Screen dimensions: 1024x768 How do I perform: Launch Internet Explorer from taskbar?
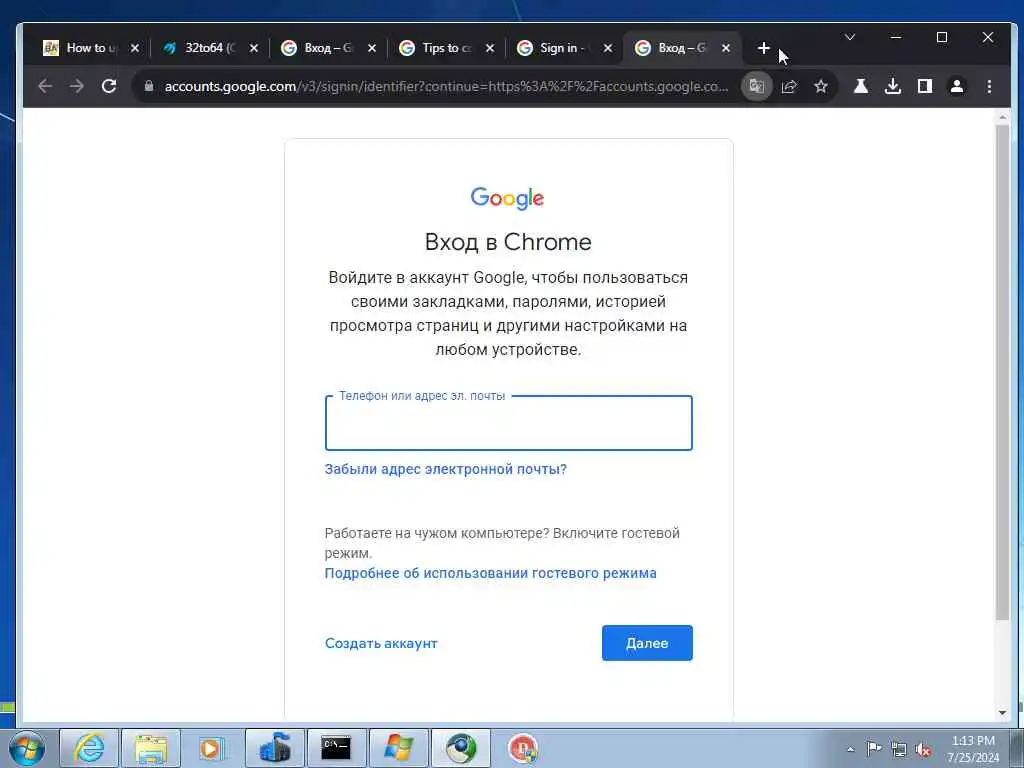tap(89, 748)
